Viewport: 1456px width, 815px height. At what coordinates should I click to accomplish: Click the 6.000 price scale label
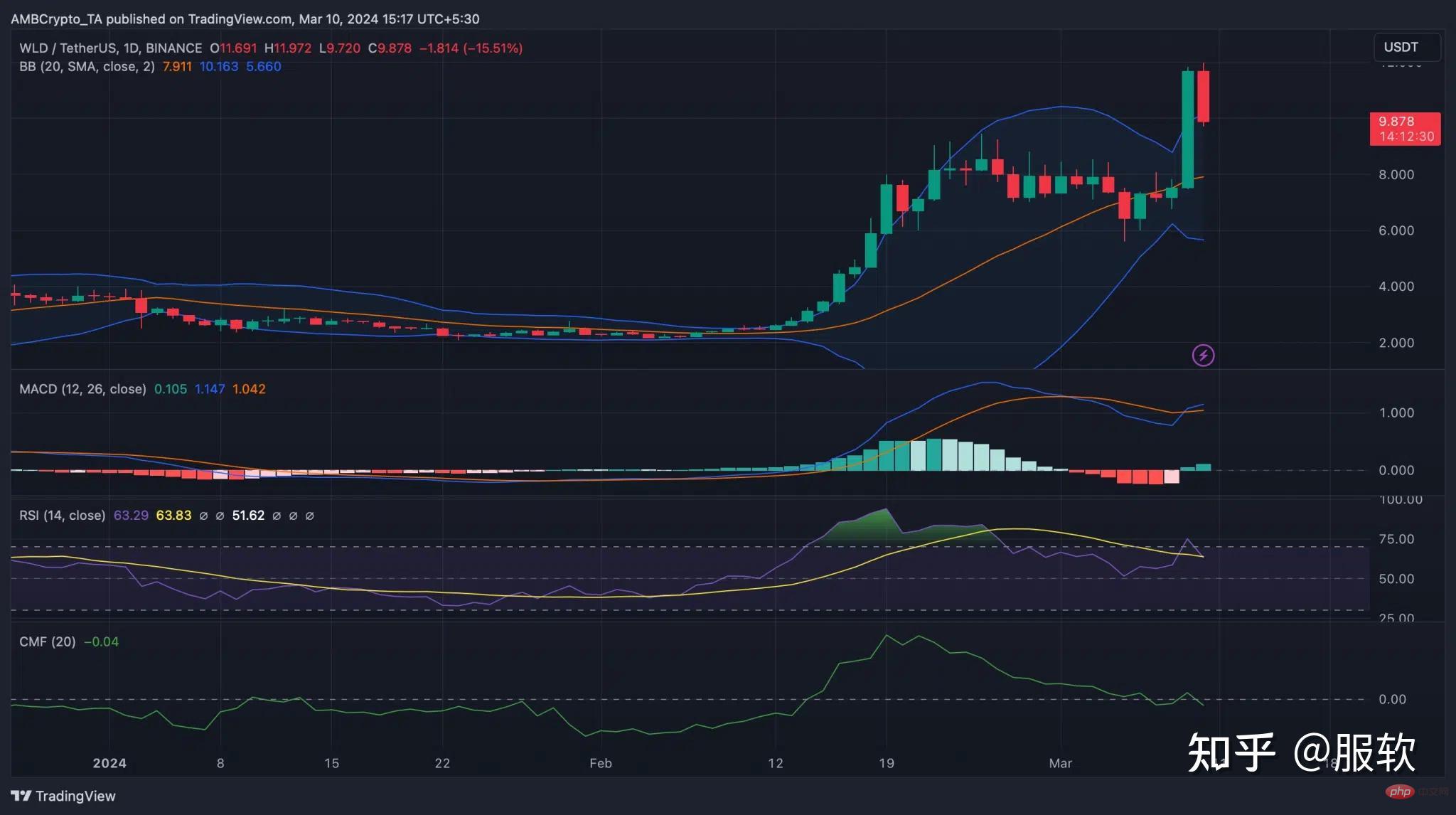point(1396,230)
